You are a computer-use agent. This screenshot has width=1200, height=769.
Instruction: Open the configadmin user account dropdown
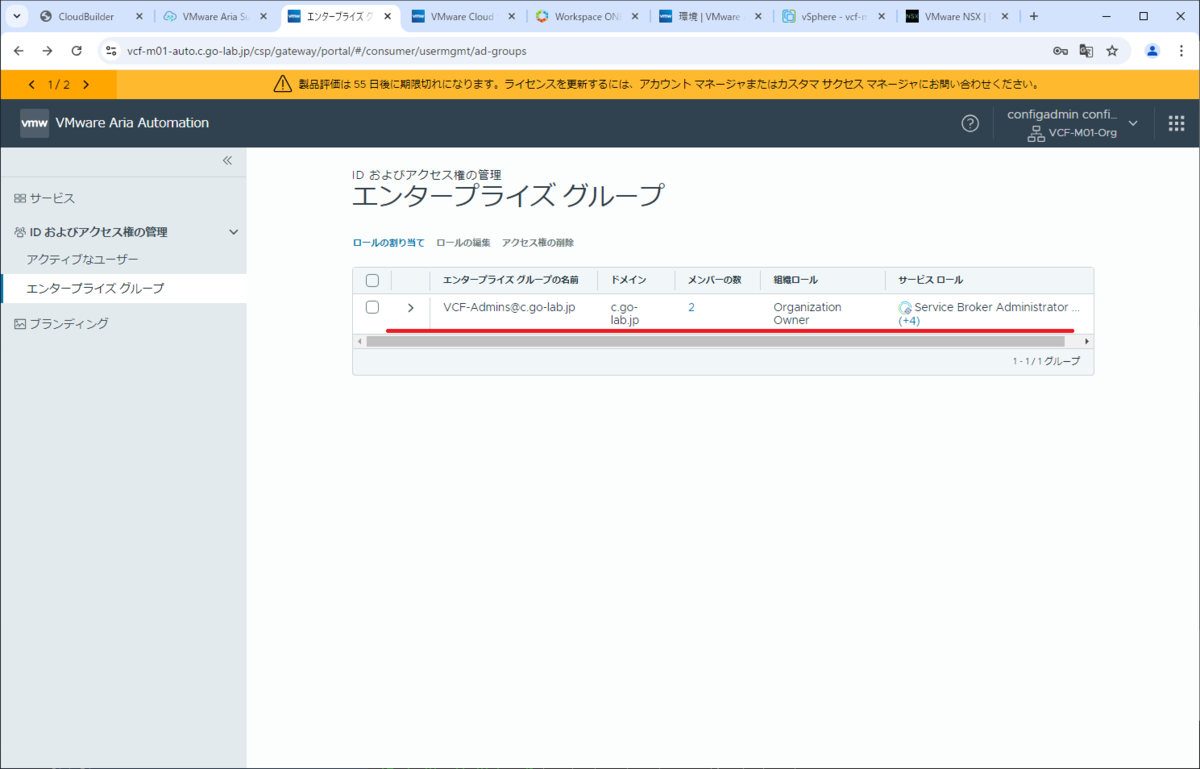click(x=1074, y=123)
